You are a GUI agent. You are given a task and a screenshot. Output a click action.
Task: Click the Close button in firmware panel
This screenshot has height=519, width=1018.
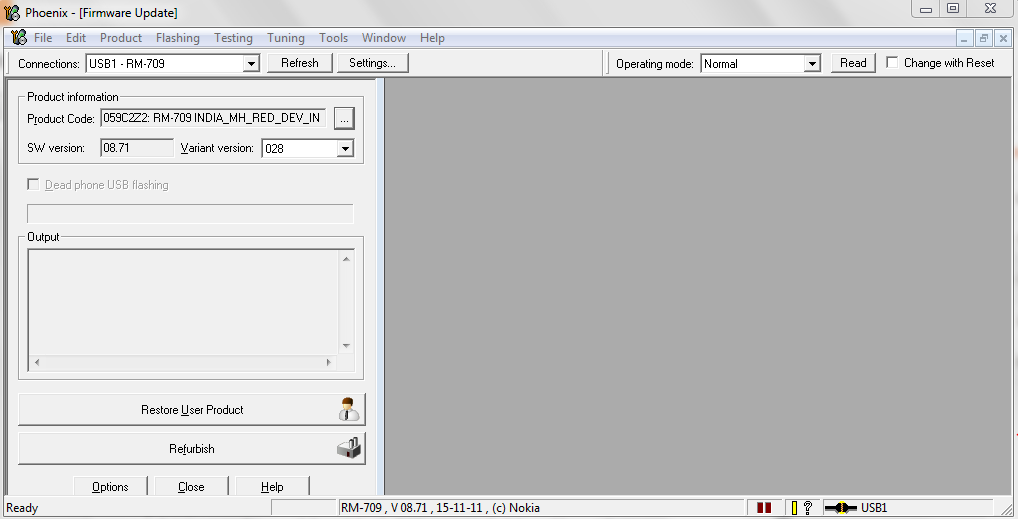pyautogui.click(x=192, y=486)
